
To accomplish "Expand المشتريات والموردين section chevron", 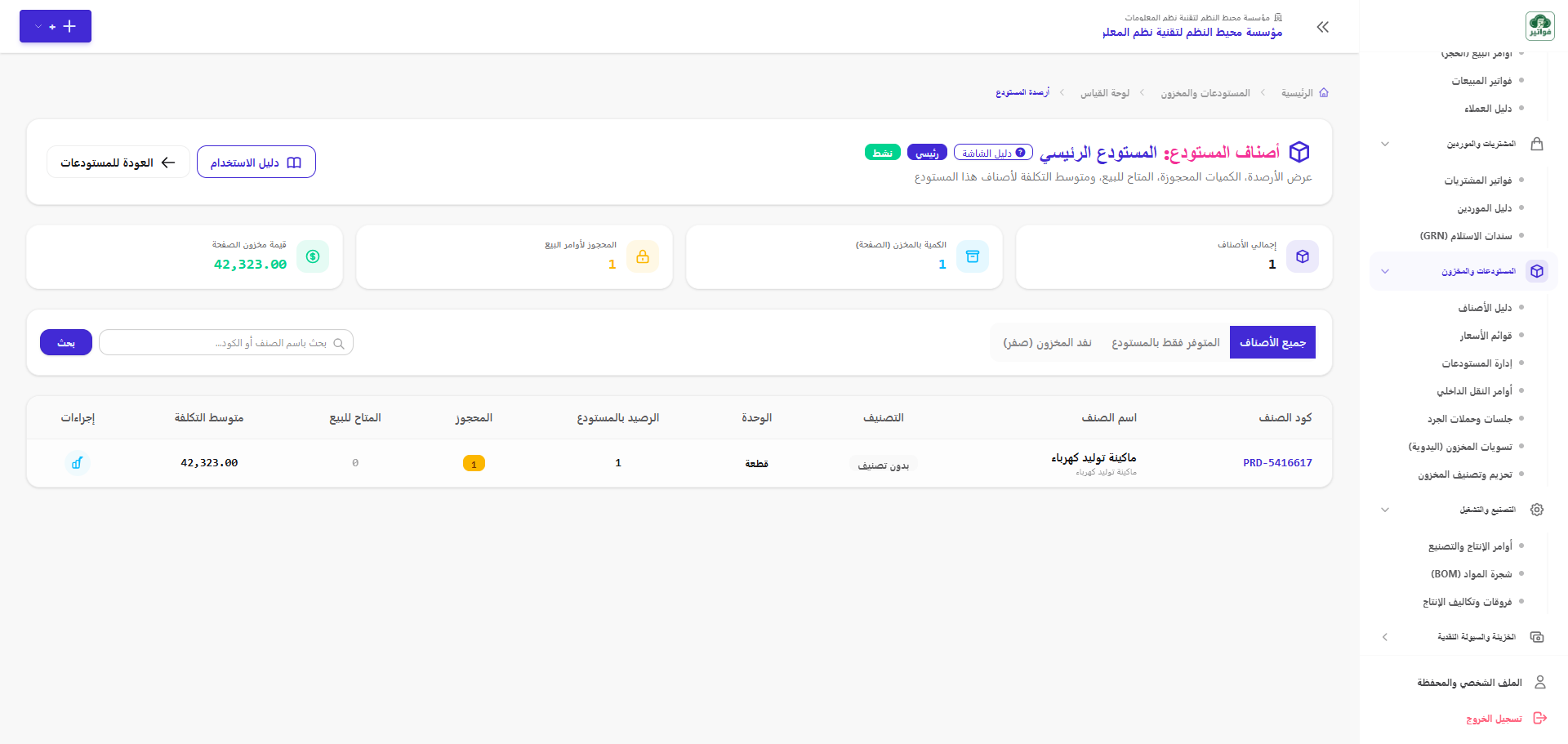I will pos(1385,144).
